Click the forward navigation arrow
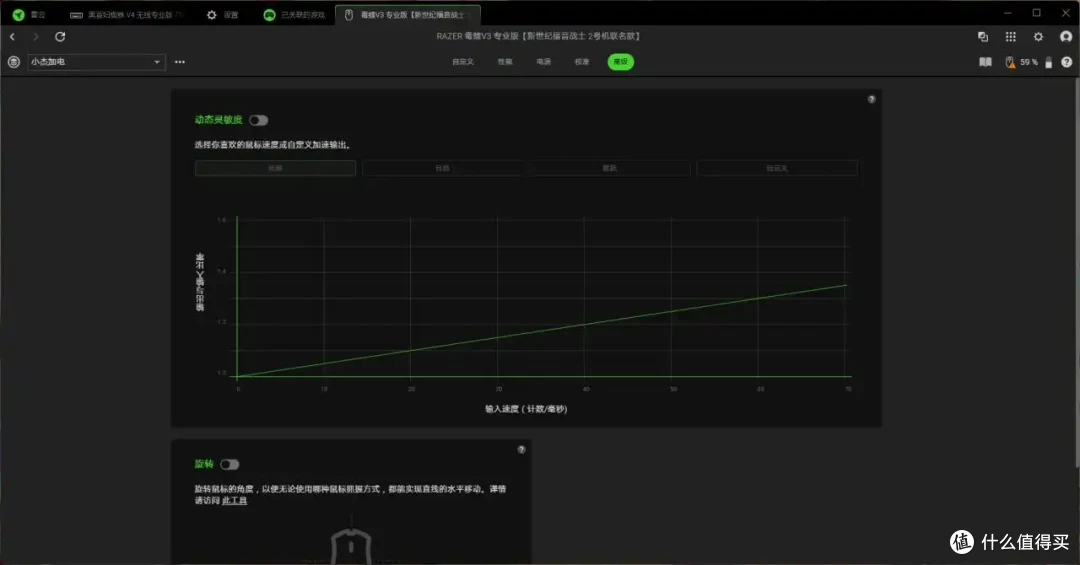Image resolution: width=1080 pixels, height=565 pixels. point(36,37)
